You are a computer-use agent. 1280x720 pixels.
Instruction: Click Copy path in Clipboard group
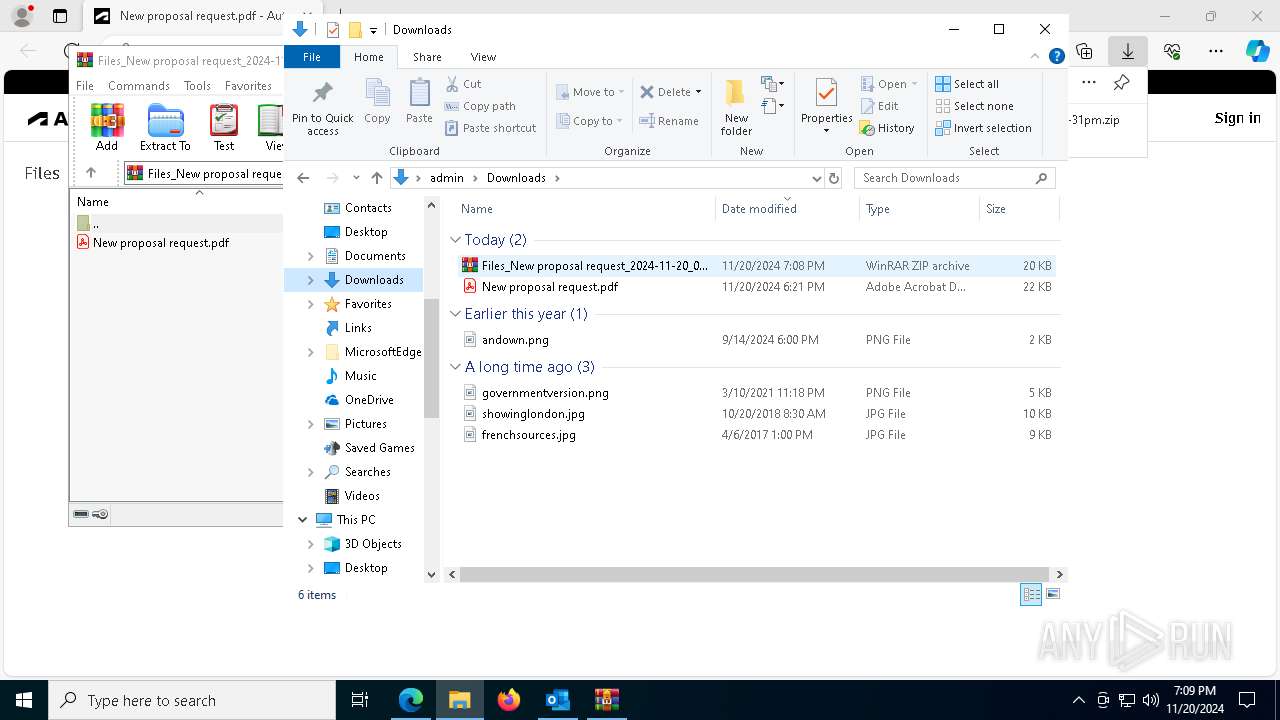[480, 106]
